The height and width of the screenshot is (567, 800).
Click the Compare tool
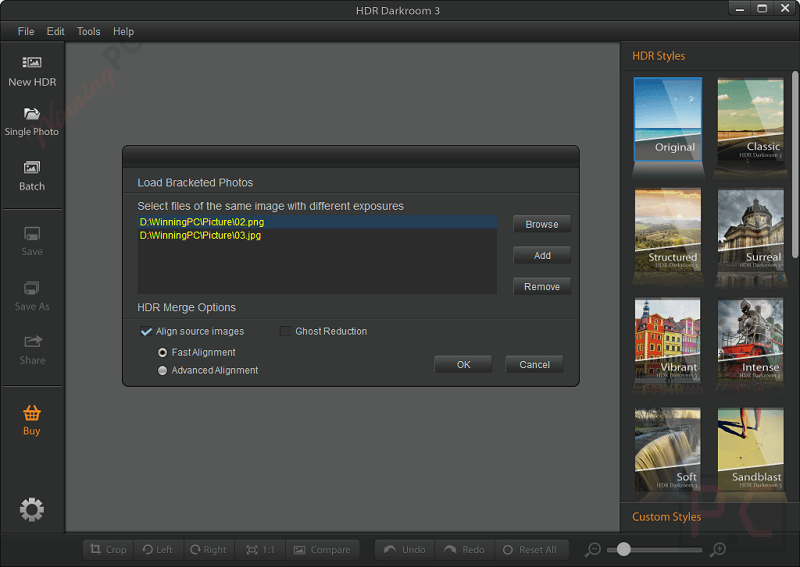(322, 550)
